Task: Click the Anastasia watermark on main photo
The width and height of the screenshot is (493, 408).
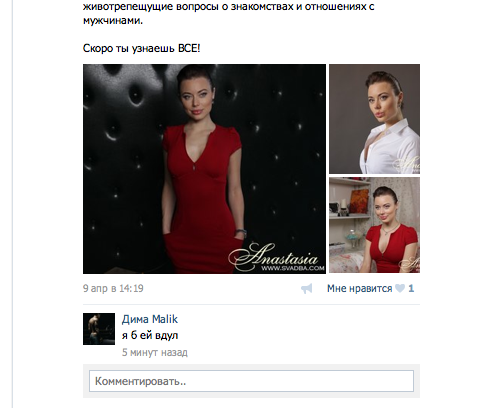Action: pos(276,257)
